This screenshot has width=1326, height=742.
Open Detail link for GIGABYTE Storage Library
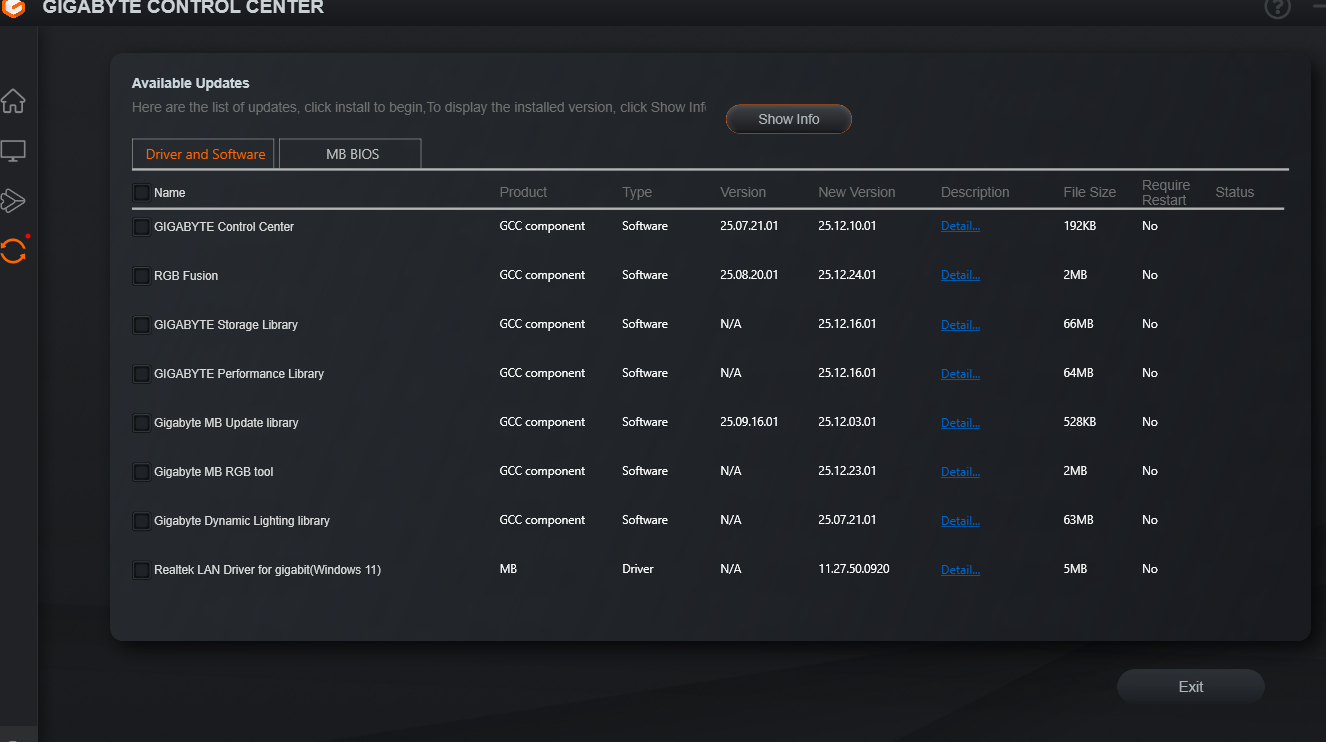click(960, 324)
